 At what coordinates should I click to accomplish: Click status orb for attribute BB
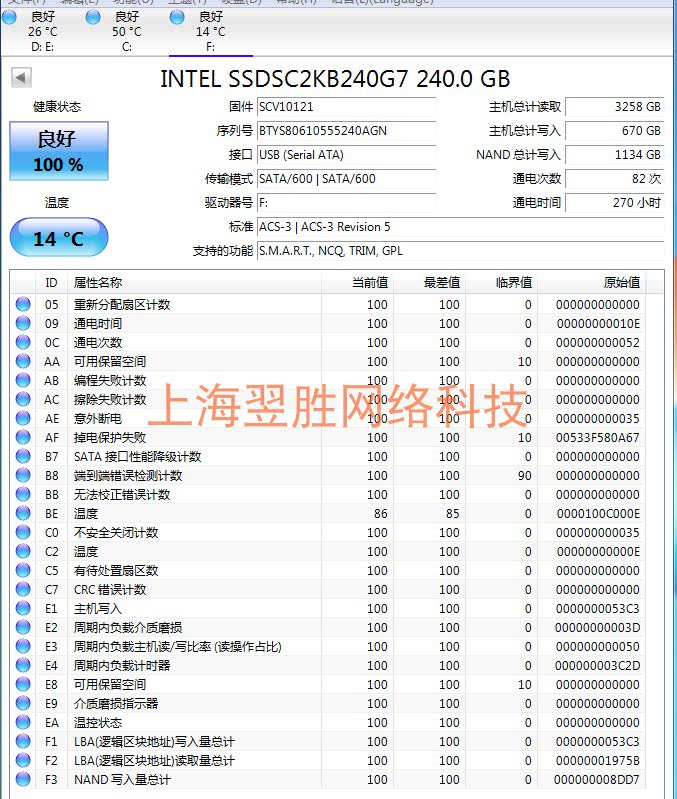[x=23, y=494]
